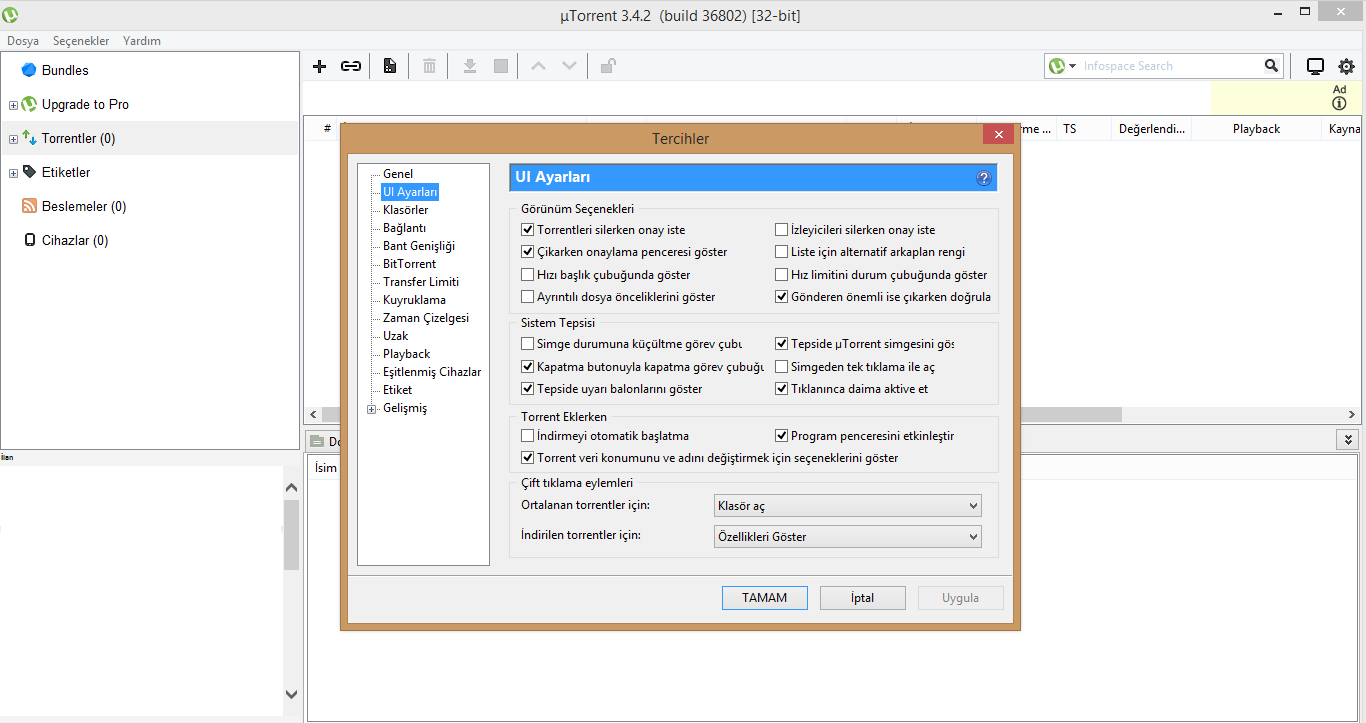Click the sidebar ad scrollbar down arrow
Viewport: 1366px width, 723px height.
(291, 693)
